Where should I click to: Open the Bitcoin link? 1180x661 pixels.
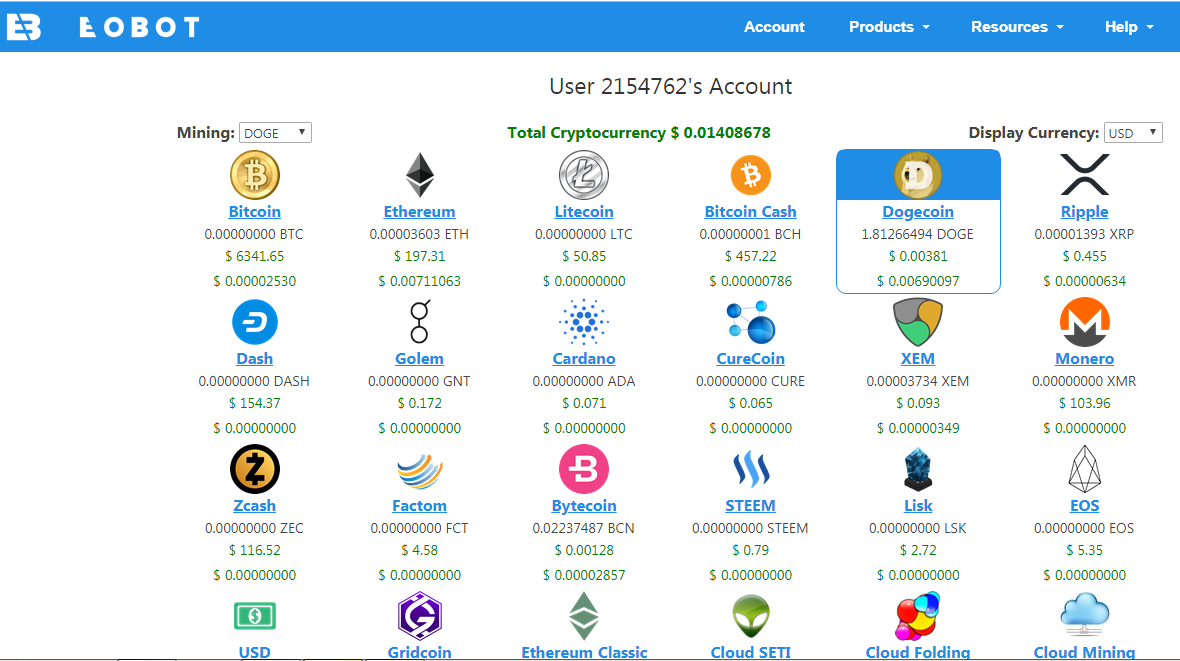[x=254, y=212]
